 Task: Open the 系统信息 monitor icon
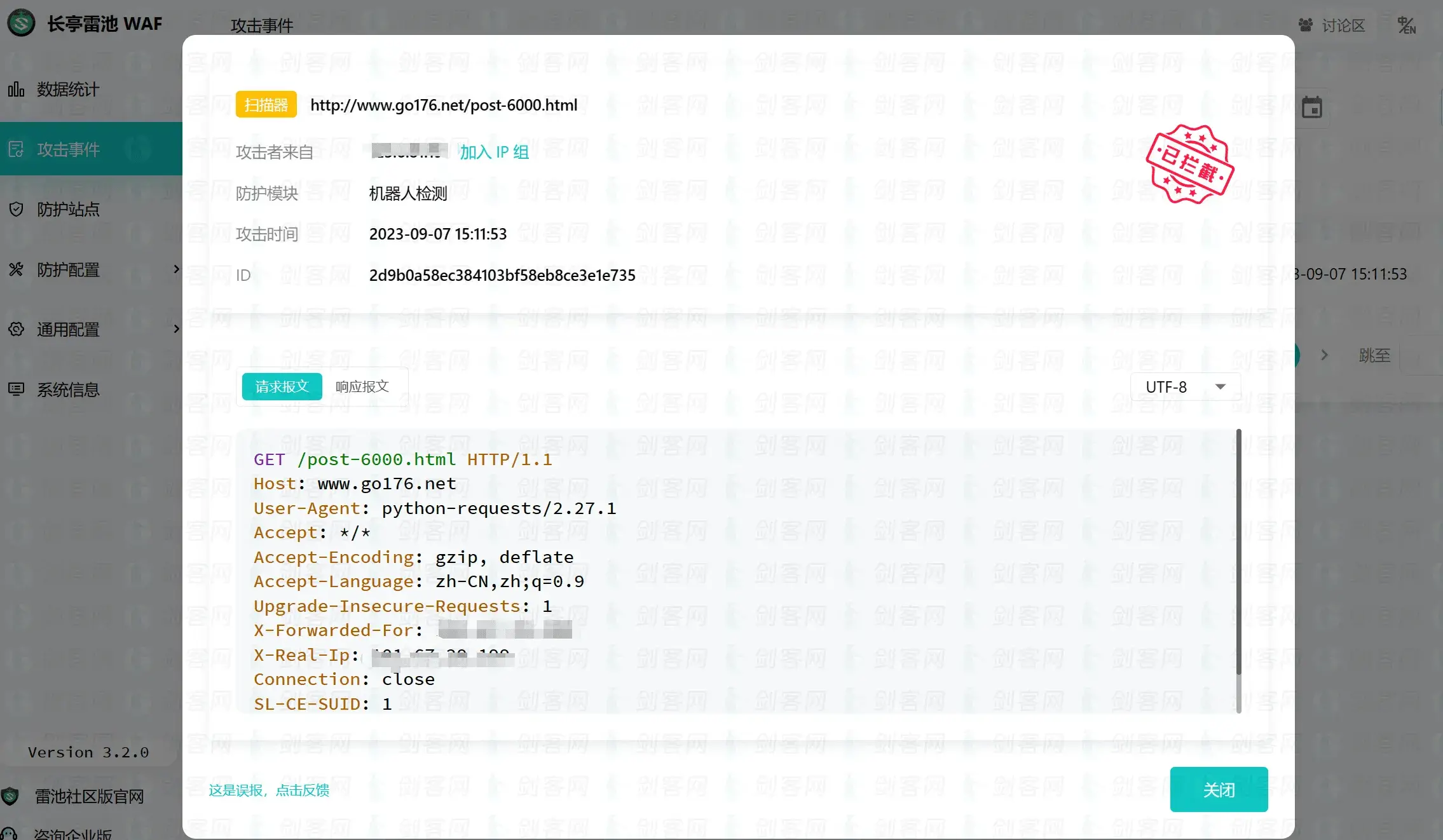[16, 389]
